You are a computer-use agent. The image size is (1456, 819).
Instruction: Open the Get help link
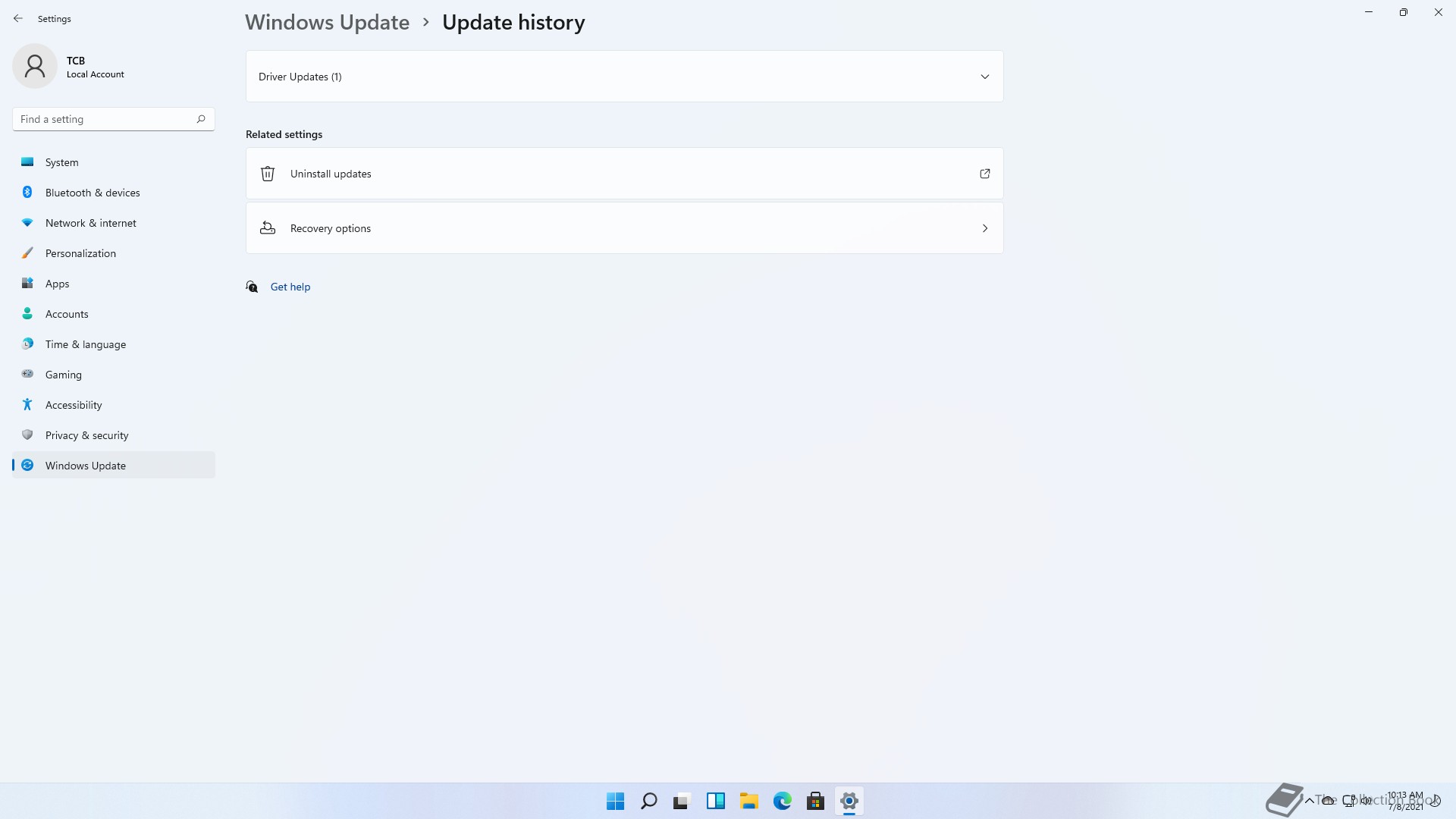290,287
